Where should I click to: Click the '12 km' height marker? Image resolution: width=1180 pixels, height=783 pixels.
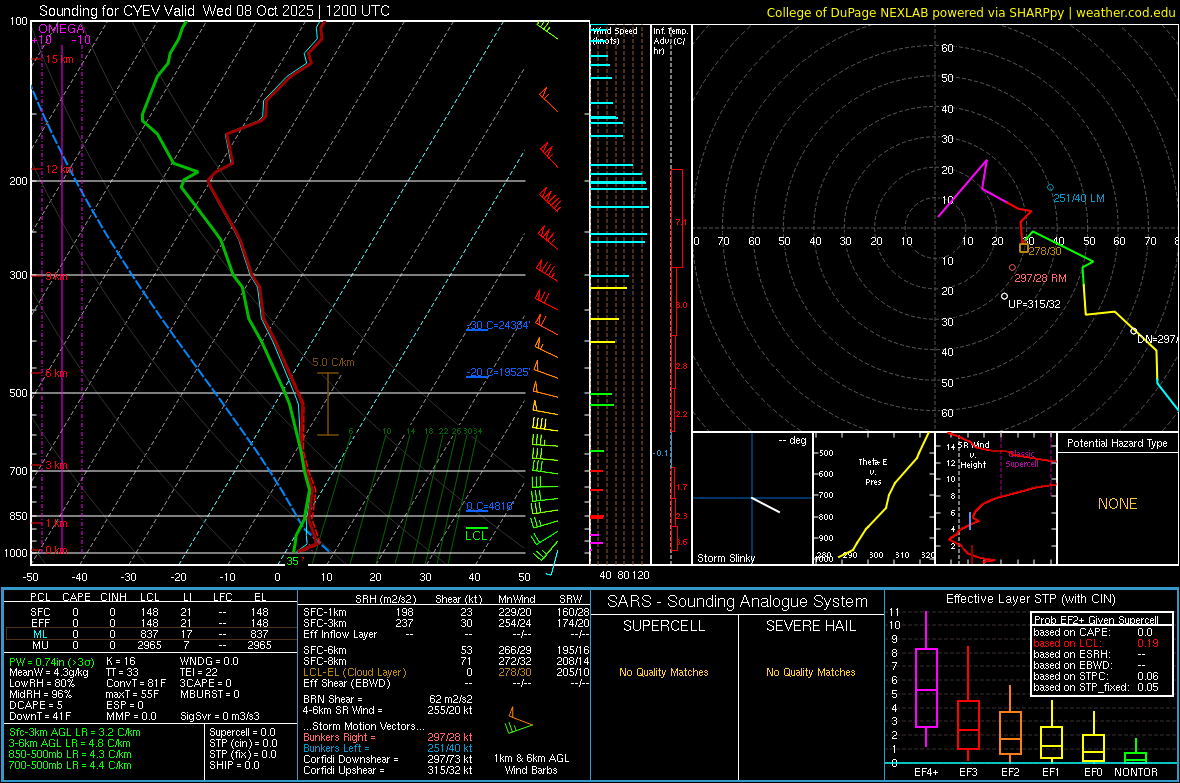coord(59,169)
